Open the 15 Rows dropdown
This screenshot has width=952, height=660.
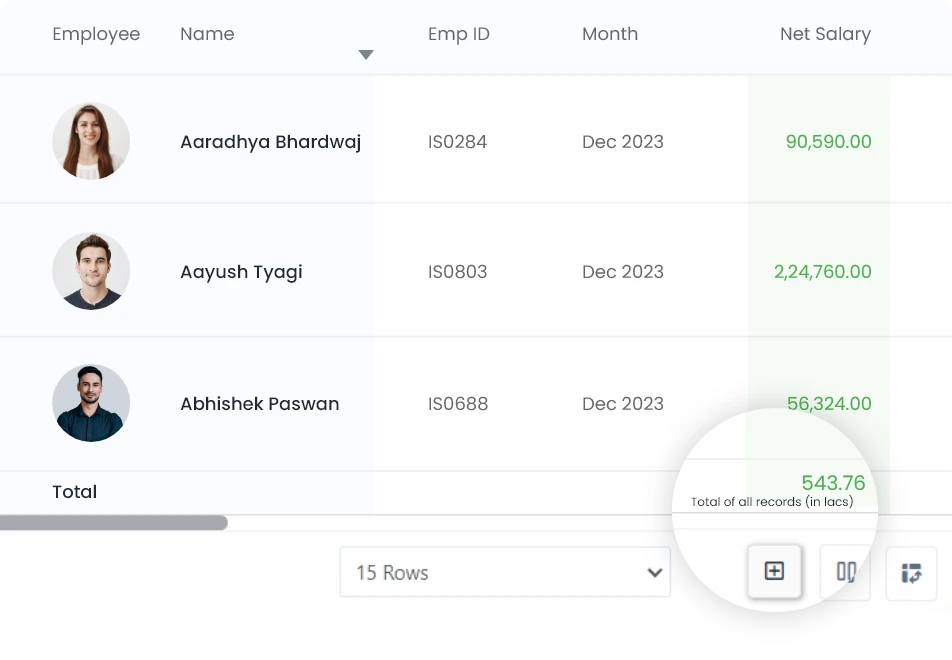point(505,573)
